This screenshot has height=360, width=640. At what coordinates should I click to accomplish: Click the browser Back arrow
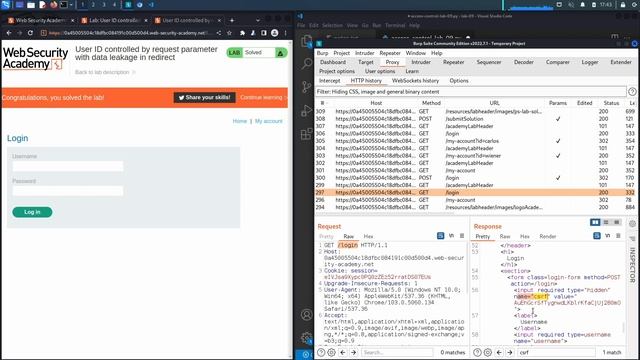[x=9, y=33]
